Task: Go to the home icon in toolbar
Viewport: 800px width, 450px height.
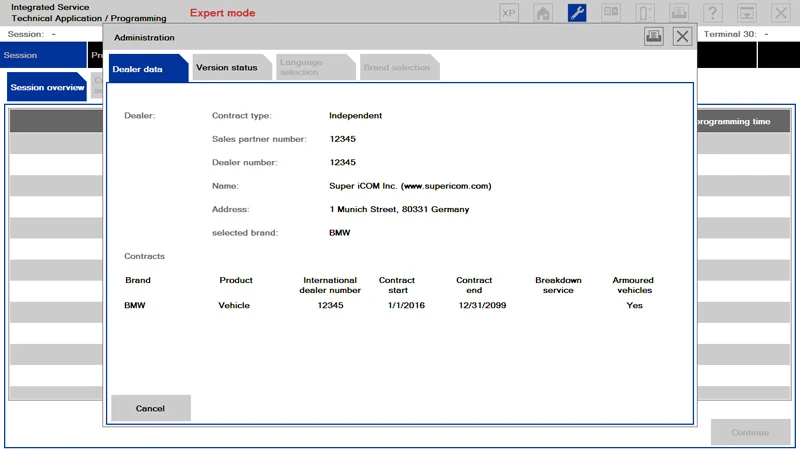Action: (x=543, y=13)
